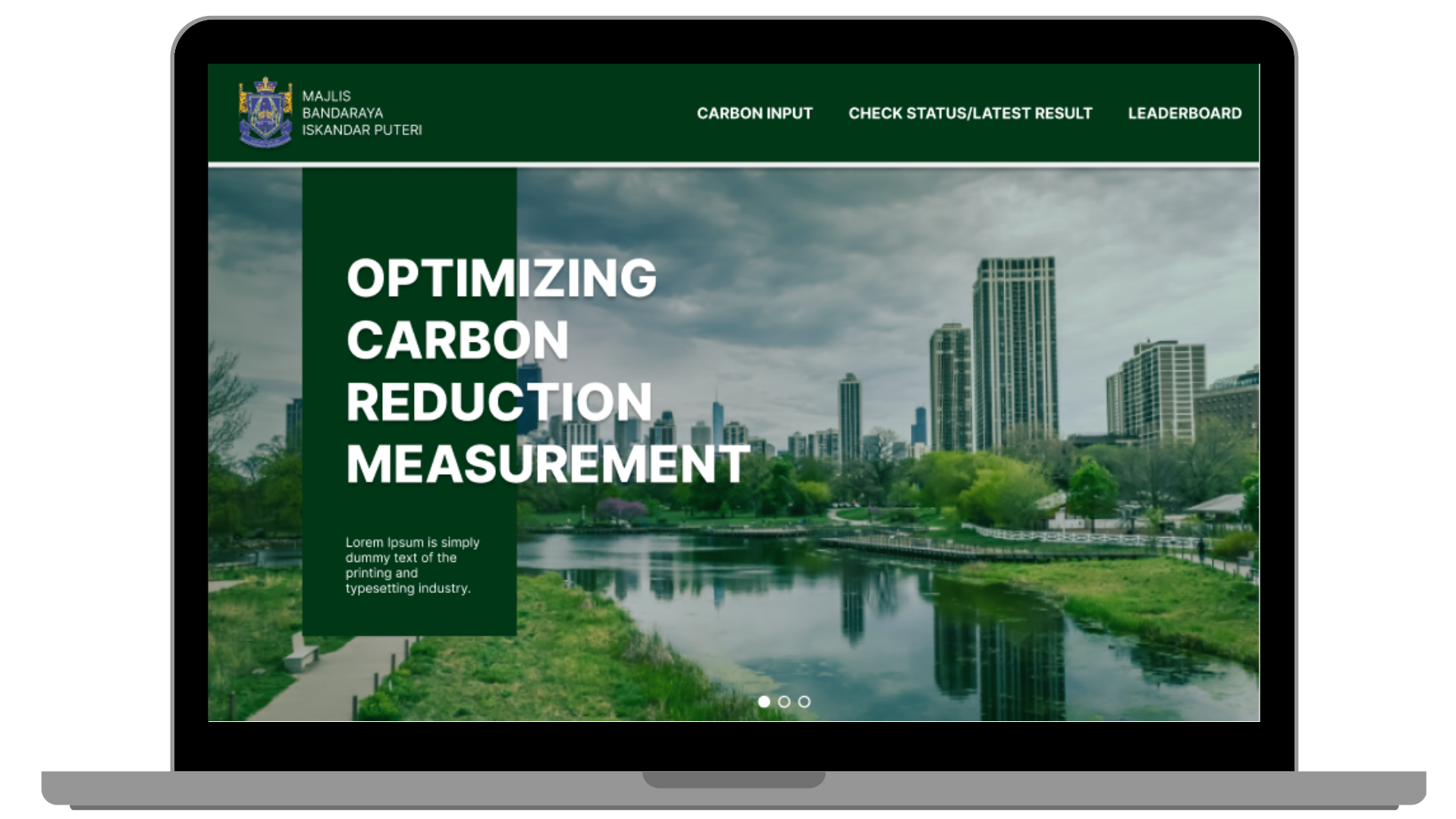Select the first carousel slide dot
The height and width of the screenshot is (819, 1456).
tap(764, 701)
